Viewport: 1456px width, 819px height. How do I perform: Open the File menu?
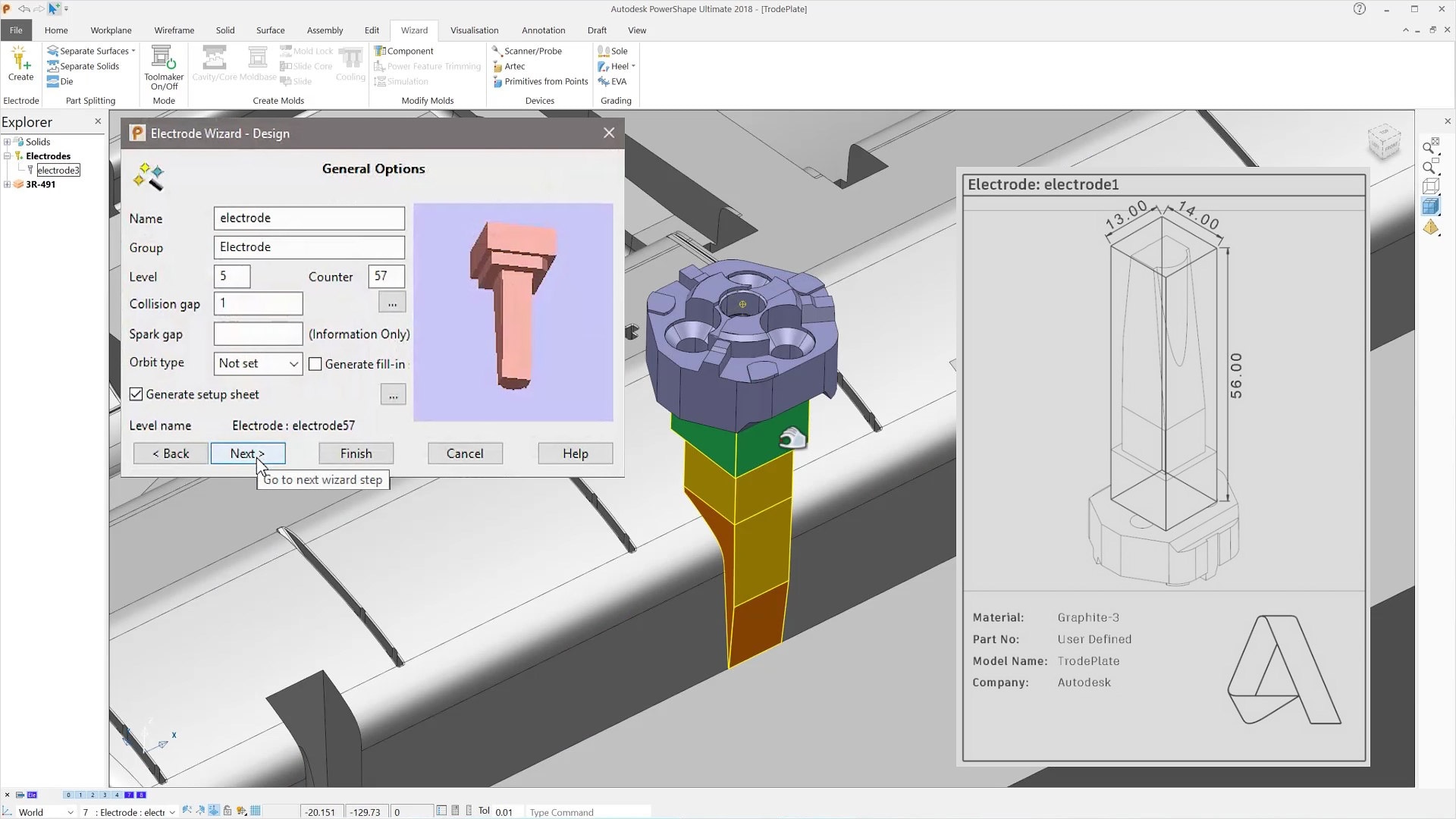tap(16, 30)
